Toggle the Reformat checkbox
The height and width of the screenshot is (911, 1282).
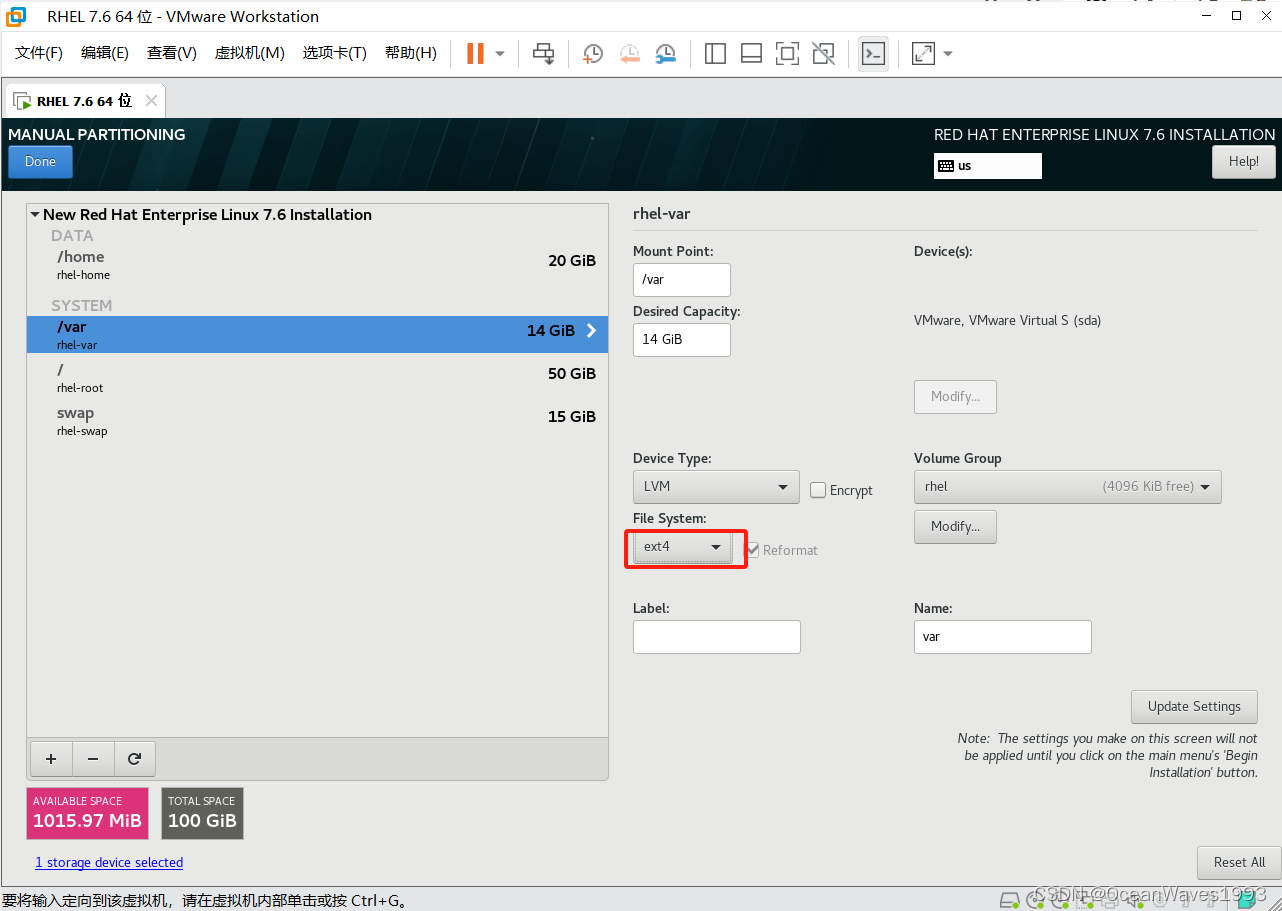(753, 550)
